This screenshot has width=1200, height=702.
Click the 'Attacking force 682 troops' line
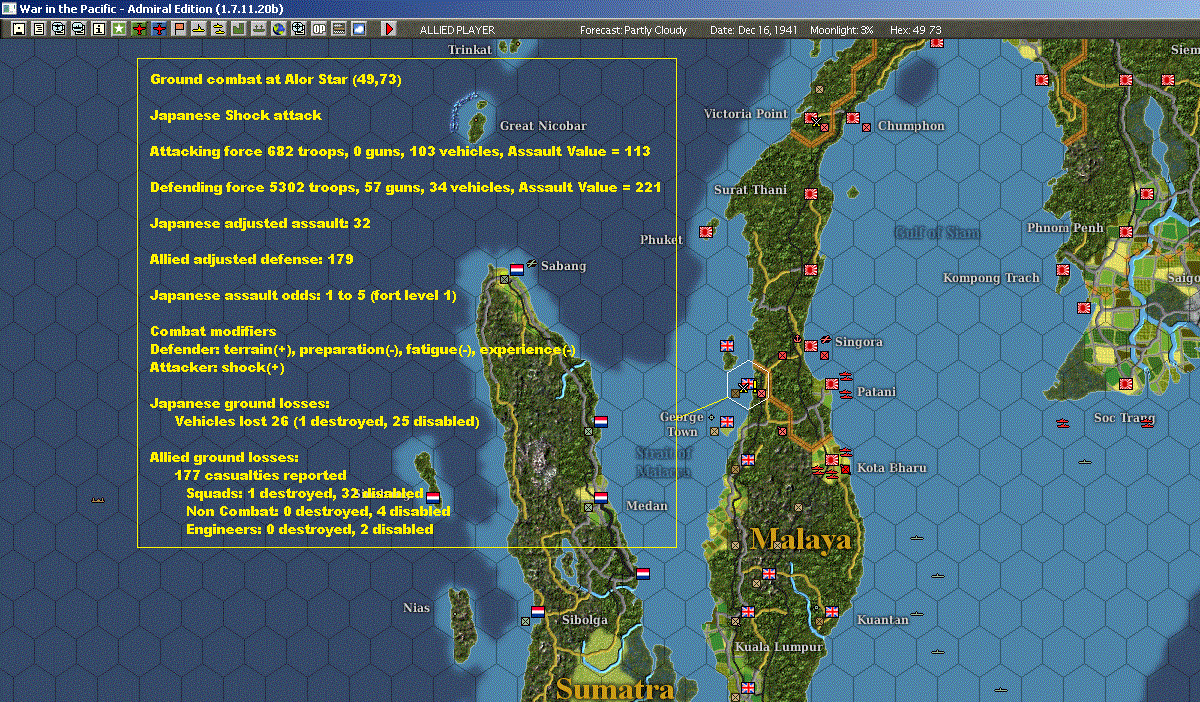click(400, 151)
